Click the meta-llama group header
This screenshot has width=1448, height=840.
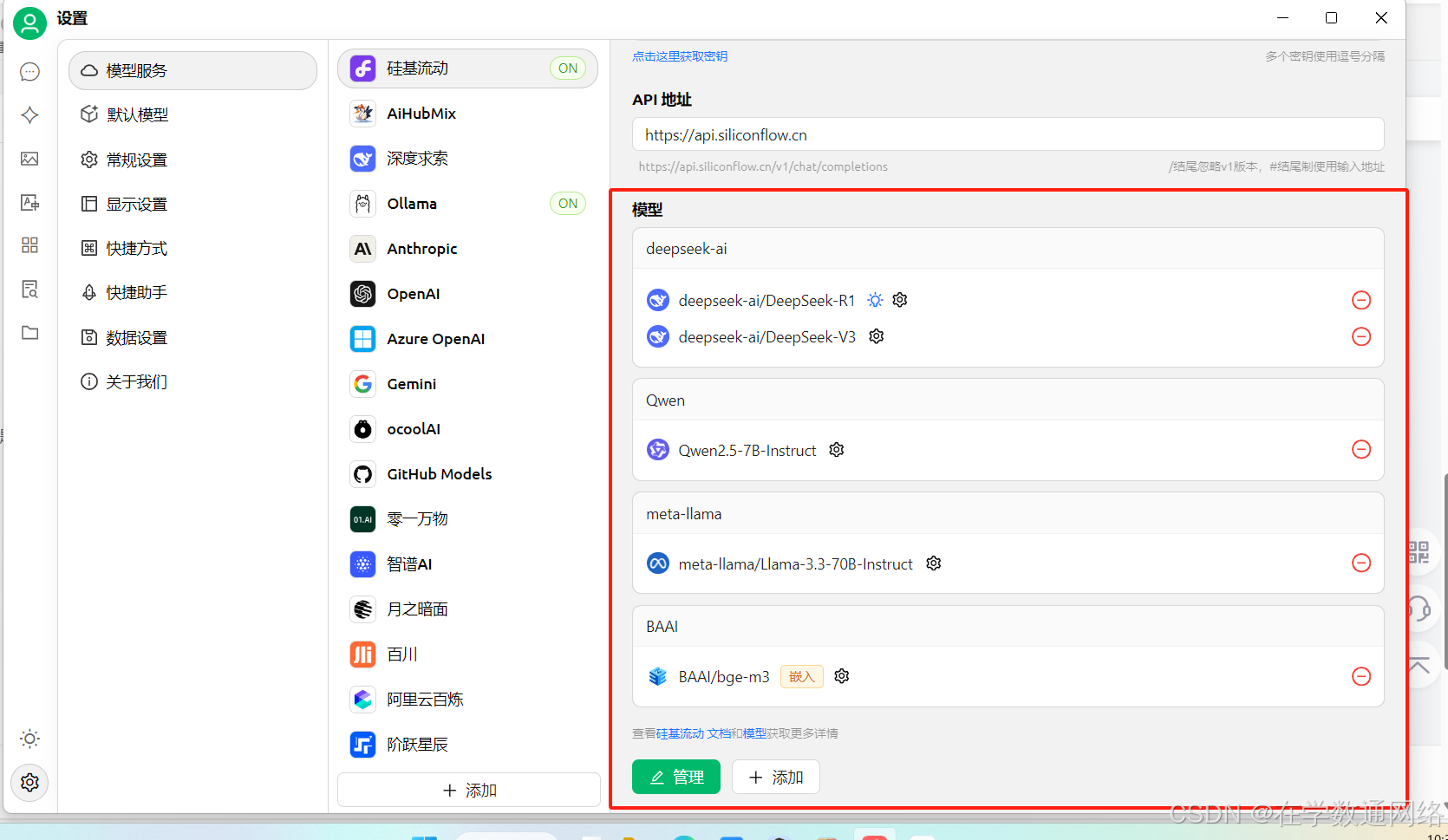pos(1008,514)
